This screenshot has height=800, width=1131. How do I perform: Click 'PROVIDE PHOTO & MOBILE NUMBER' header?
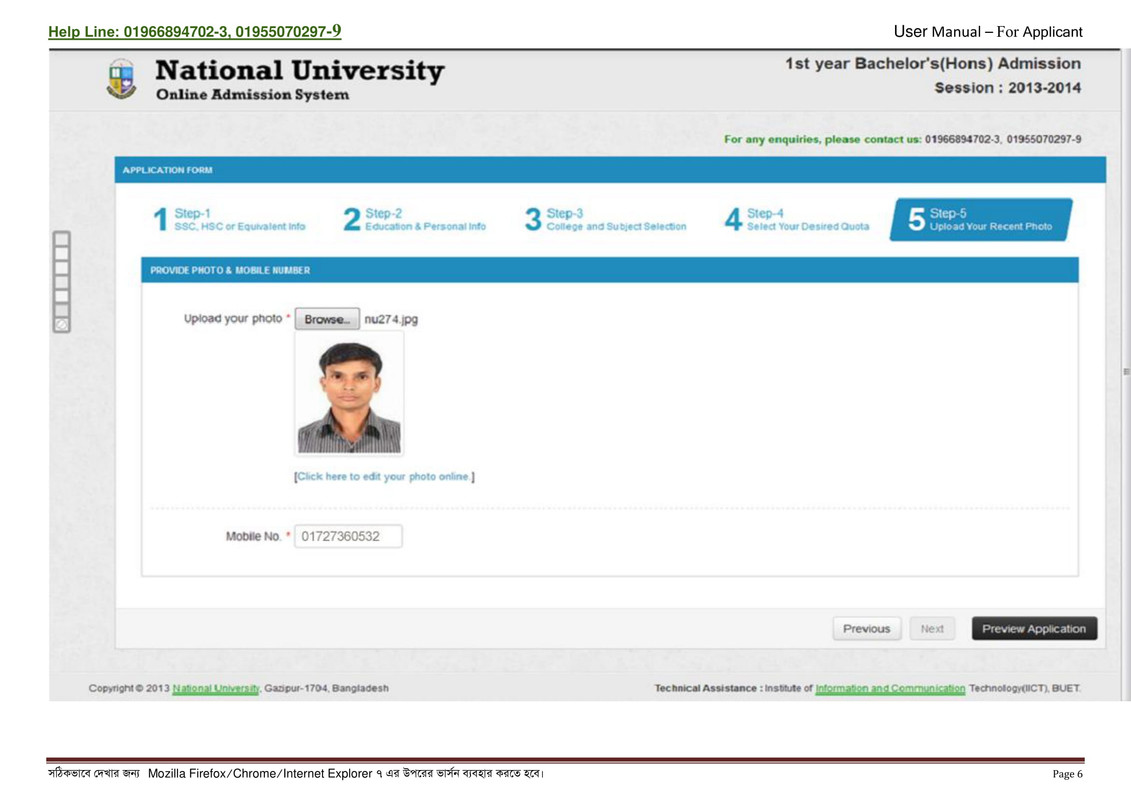click(x=230, y=271)
